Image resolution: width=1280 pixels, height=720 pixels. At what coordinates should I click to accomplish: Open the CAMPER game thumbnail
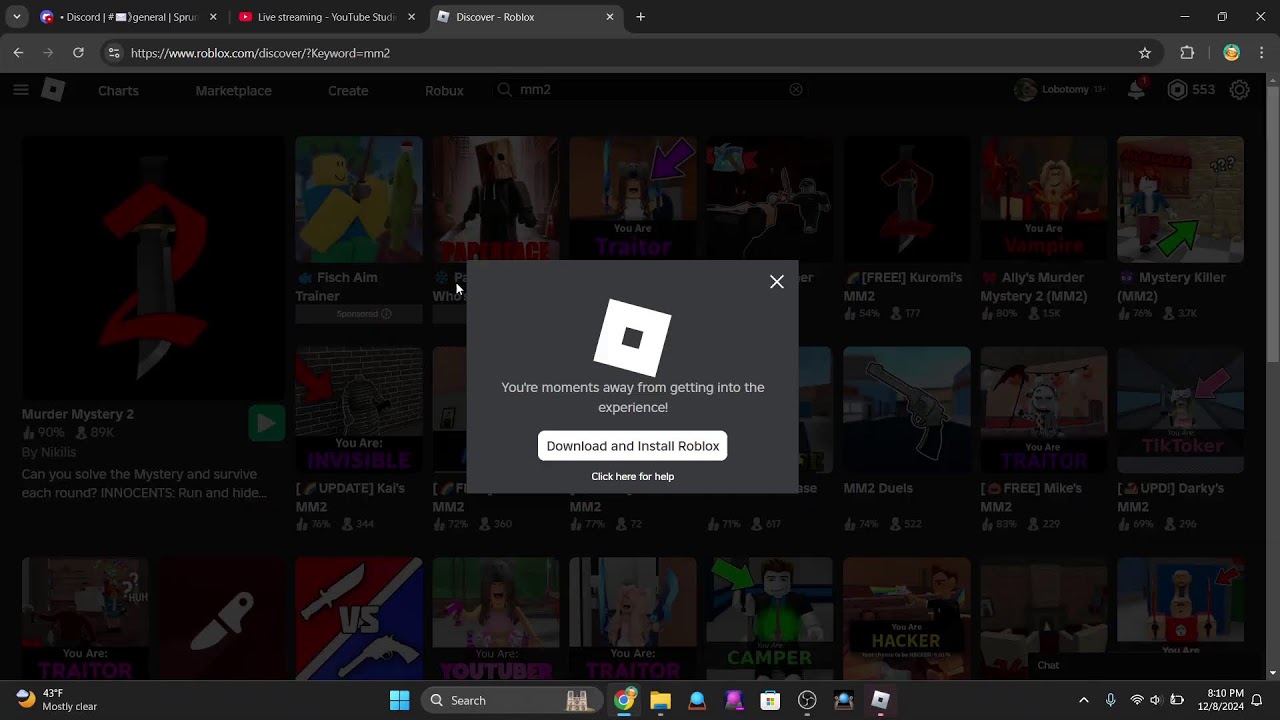769,619
